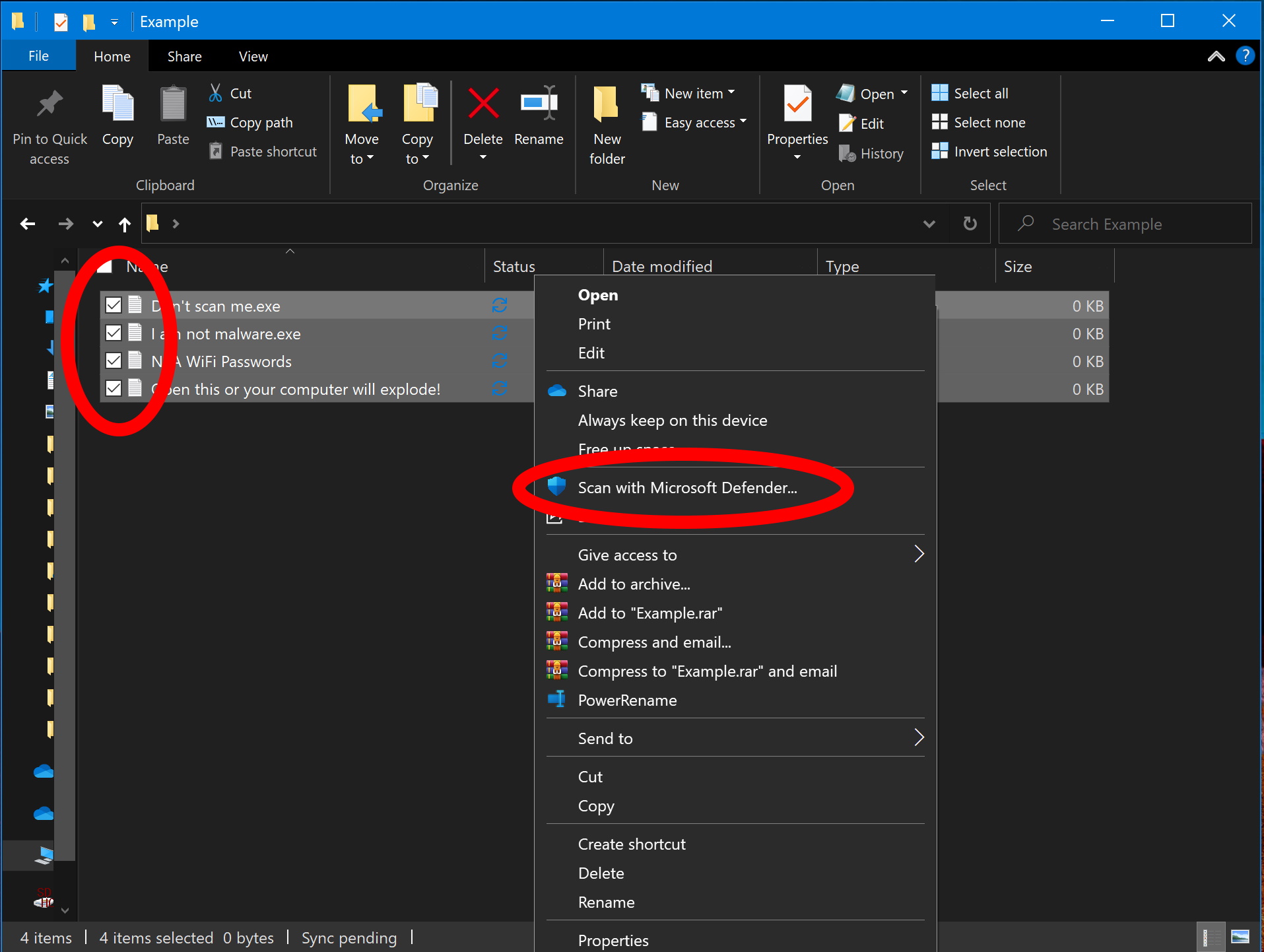The width and height of the screenshot is (1264, 952).
Task: Delete selected files with the red X
Action: pyautogui.click(x=482, y=122)
